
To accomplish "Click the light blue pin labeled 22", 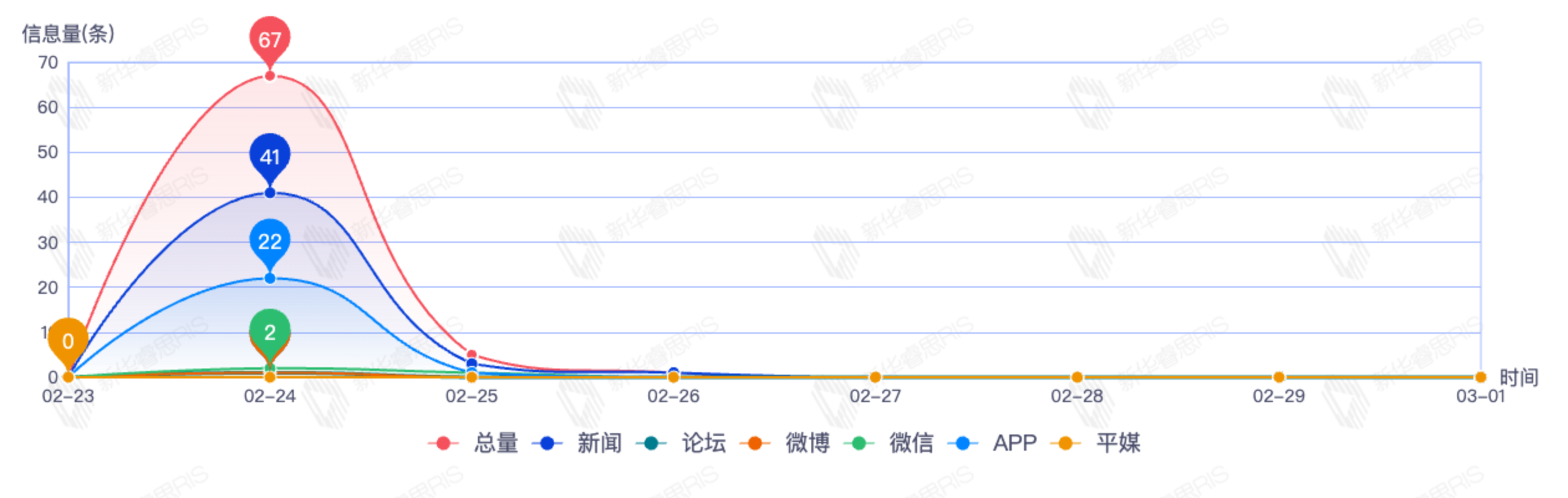I will coord(269,242).
